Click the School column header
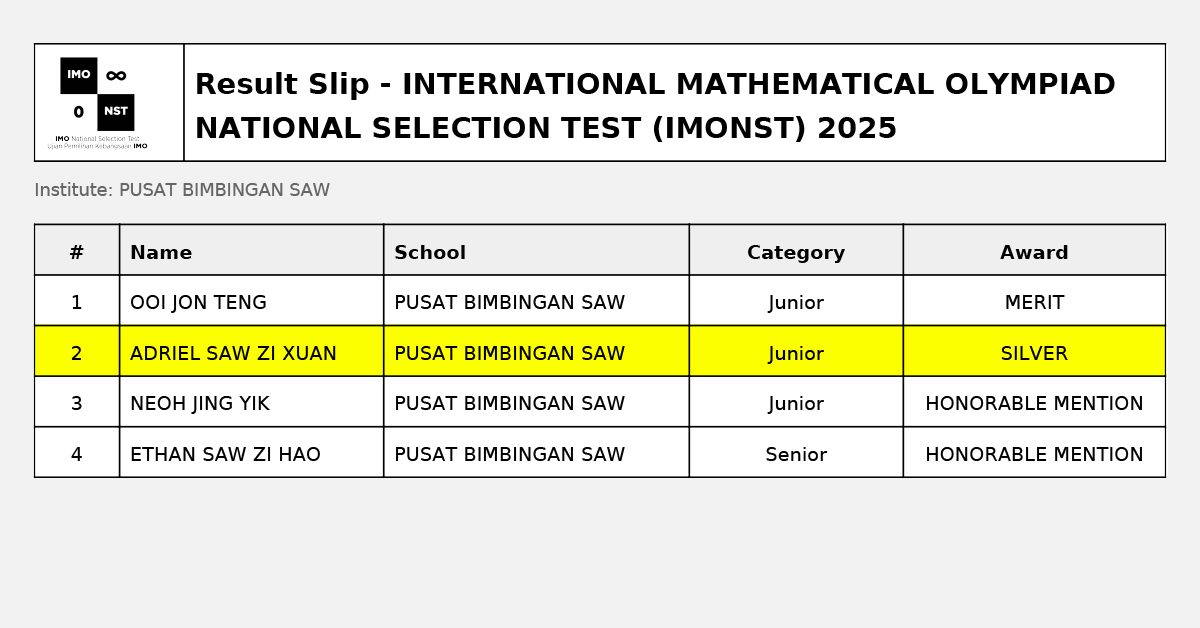 click(x=430, y=253)
